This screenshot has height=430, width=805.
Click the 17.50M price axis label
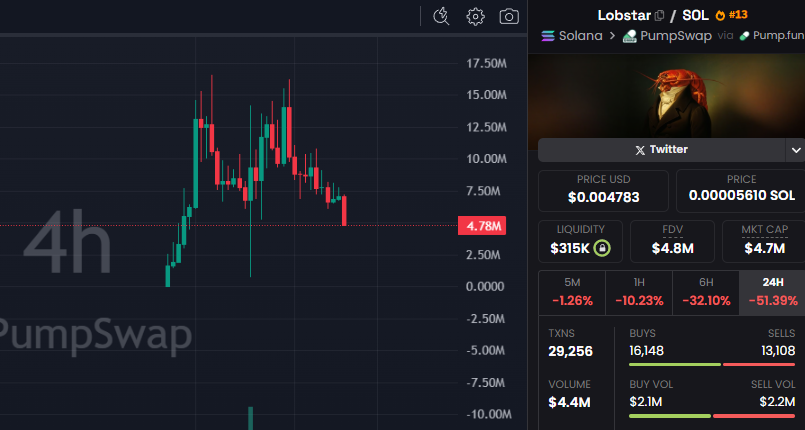pos(486,64)
